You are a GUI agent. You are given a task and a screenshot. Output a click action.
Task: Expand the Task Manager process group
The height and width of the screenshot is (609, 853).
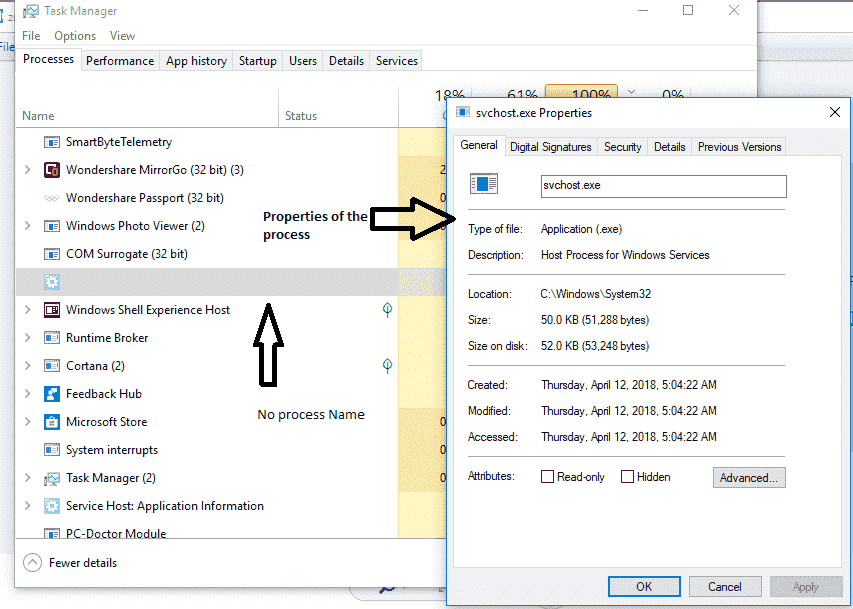(28, 478)
